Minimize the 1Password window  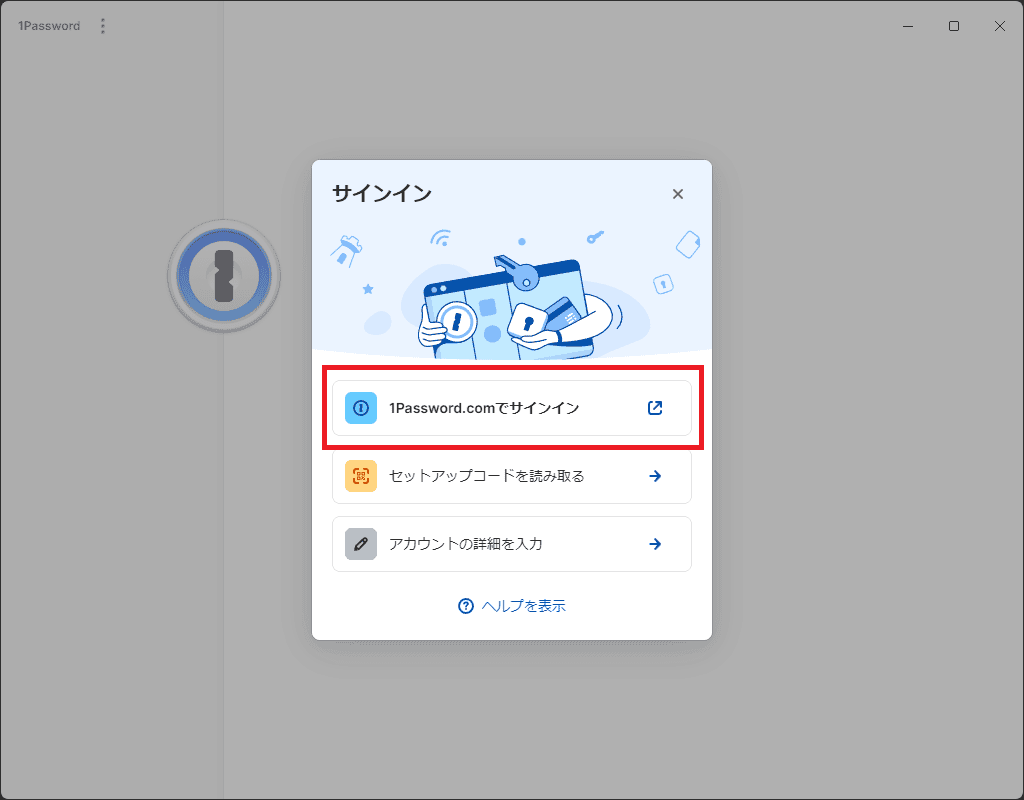coord(908,26)
